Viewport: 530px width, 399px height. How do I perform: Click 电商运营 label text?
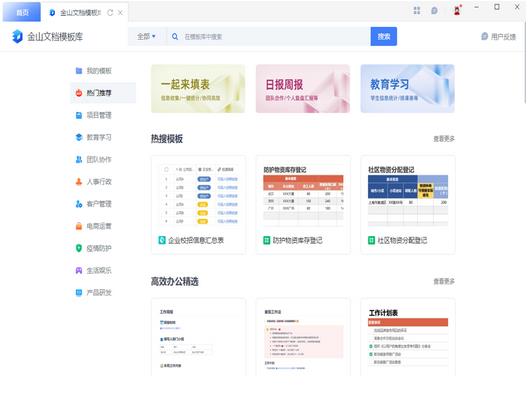tap(99, 226)
